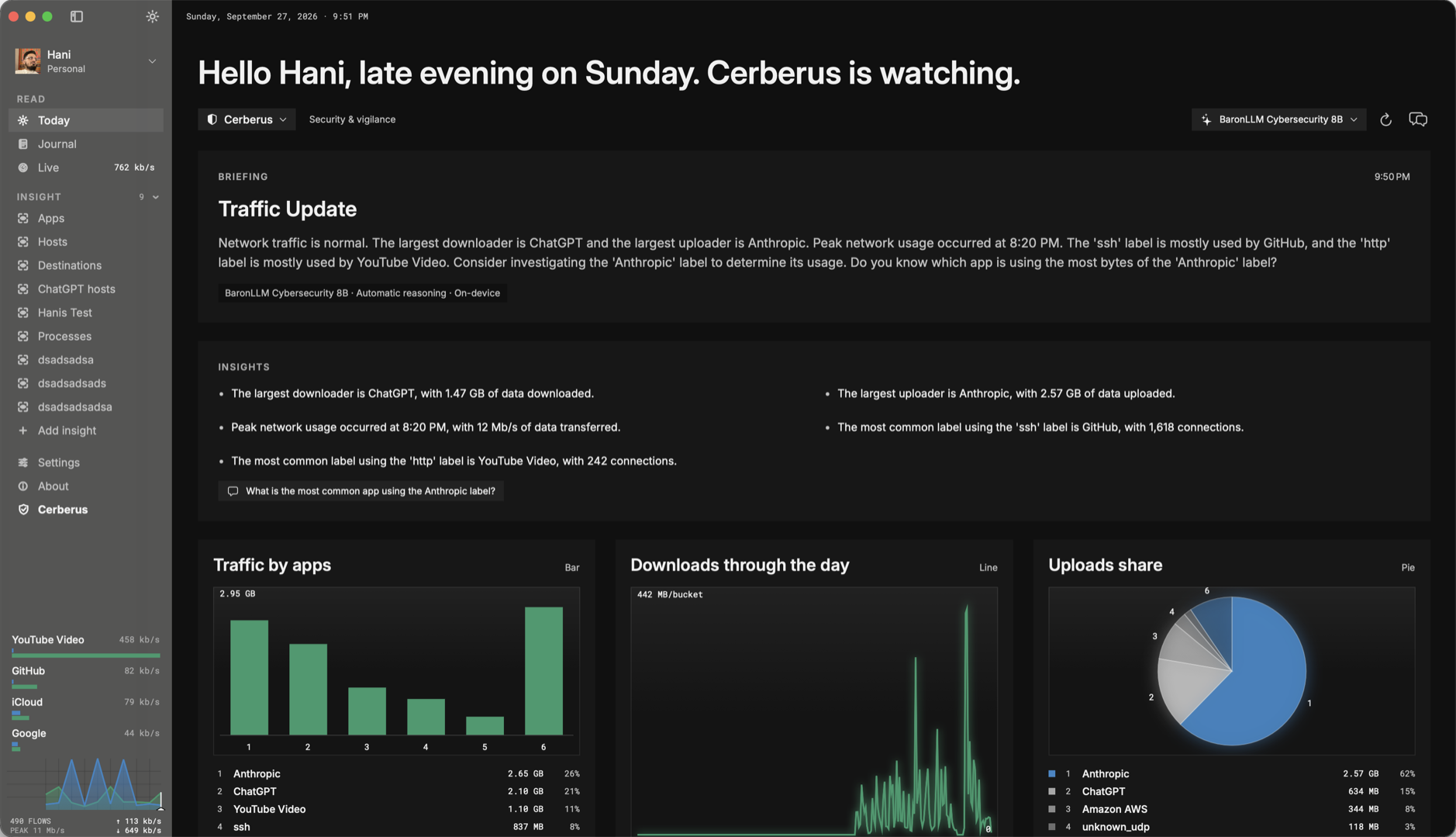The height and width of the screenshot is (837, 1456).
Task: Open the BaronLLM Cybersecurity 8B model dropdown
Action: point(1278,119)
